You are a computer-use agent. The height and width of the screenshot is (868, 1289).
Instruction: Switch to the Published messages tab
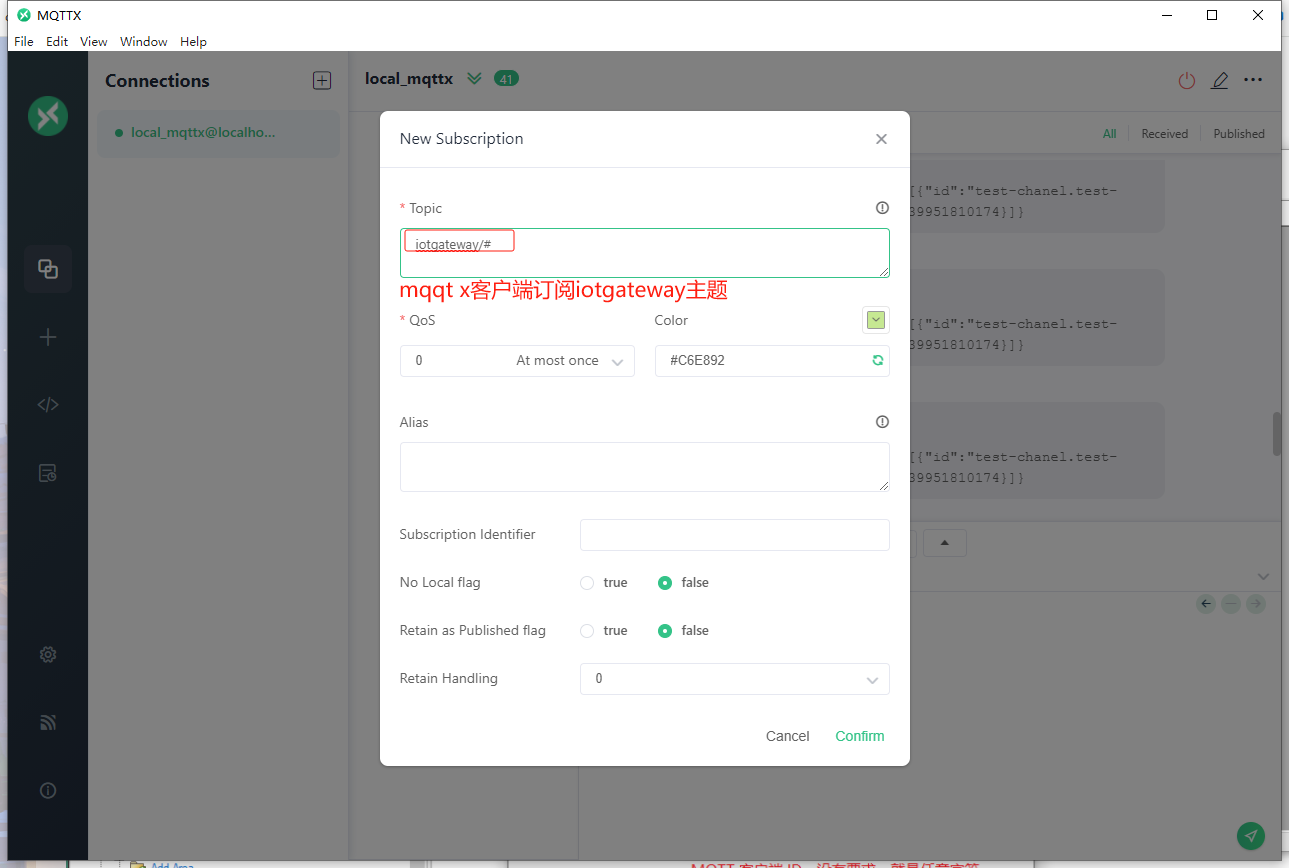[x=1239, y=134]
